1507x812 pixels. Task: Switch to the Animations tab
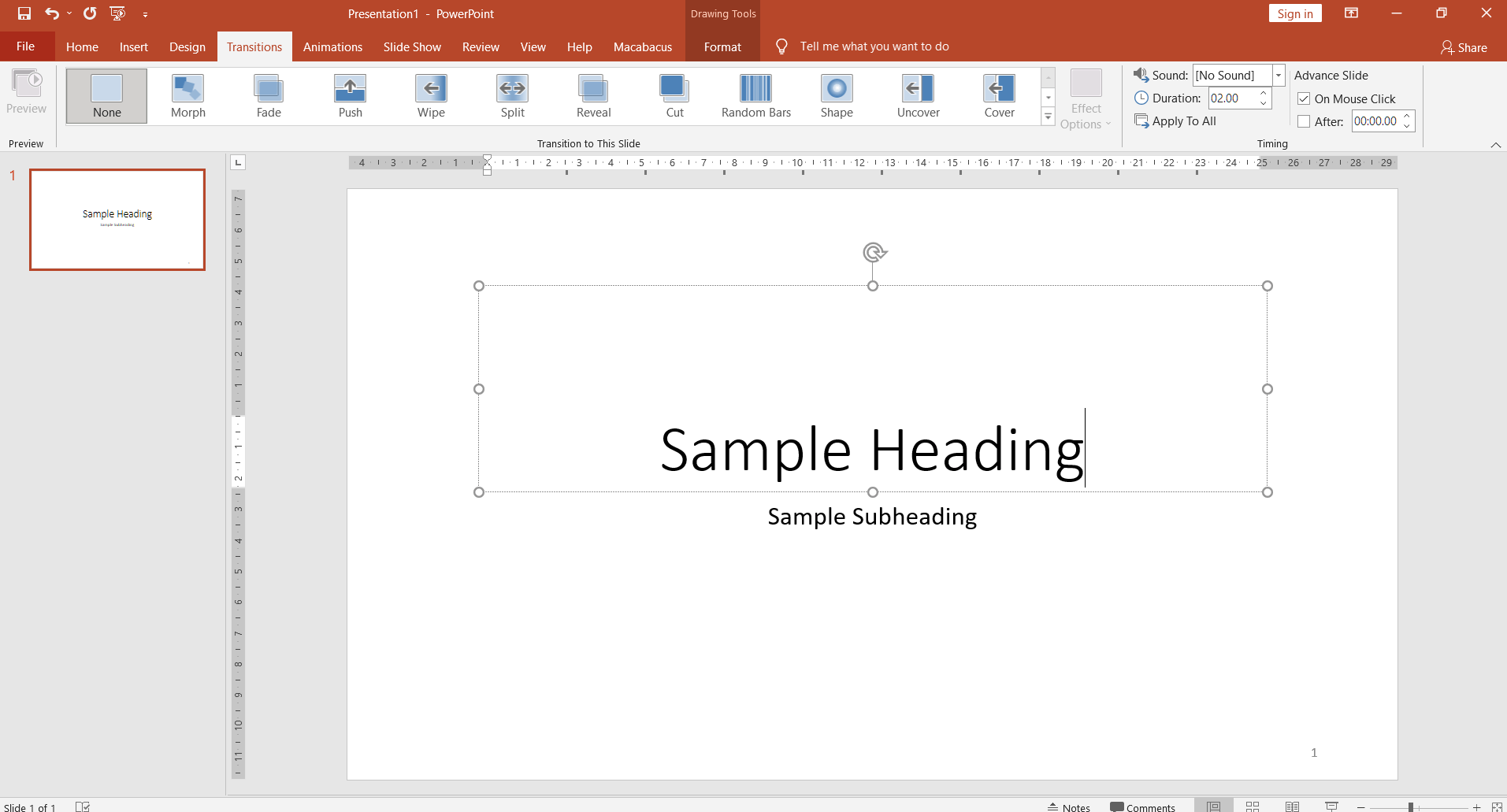[x=332, y=46]
